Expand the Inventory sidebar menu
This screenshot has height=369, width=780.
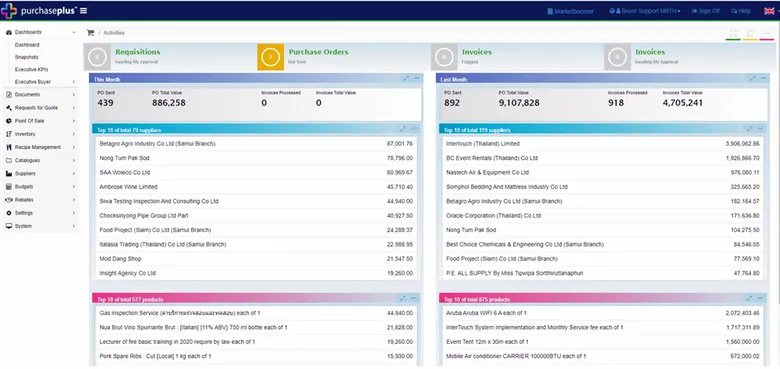[41, 134]
